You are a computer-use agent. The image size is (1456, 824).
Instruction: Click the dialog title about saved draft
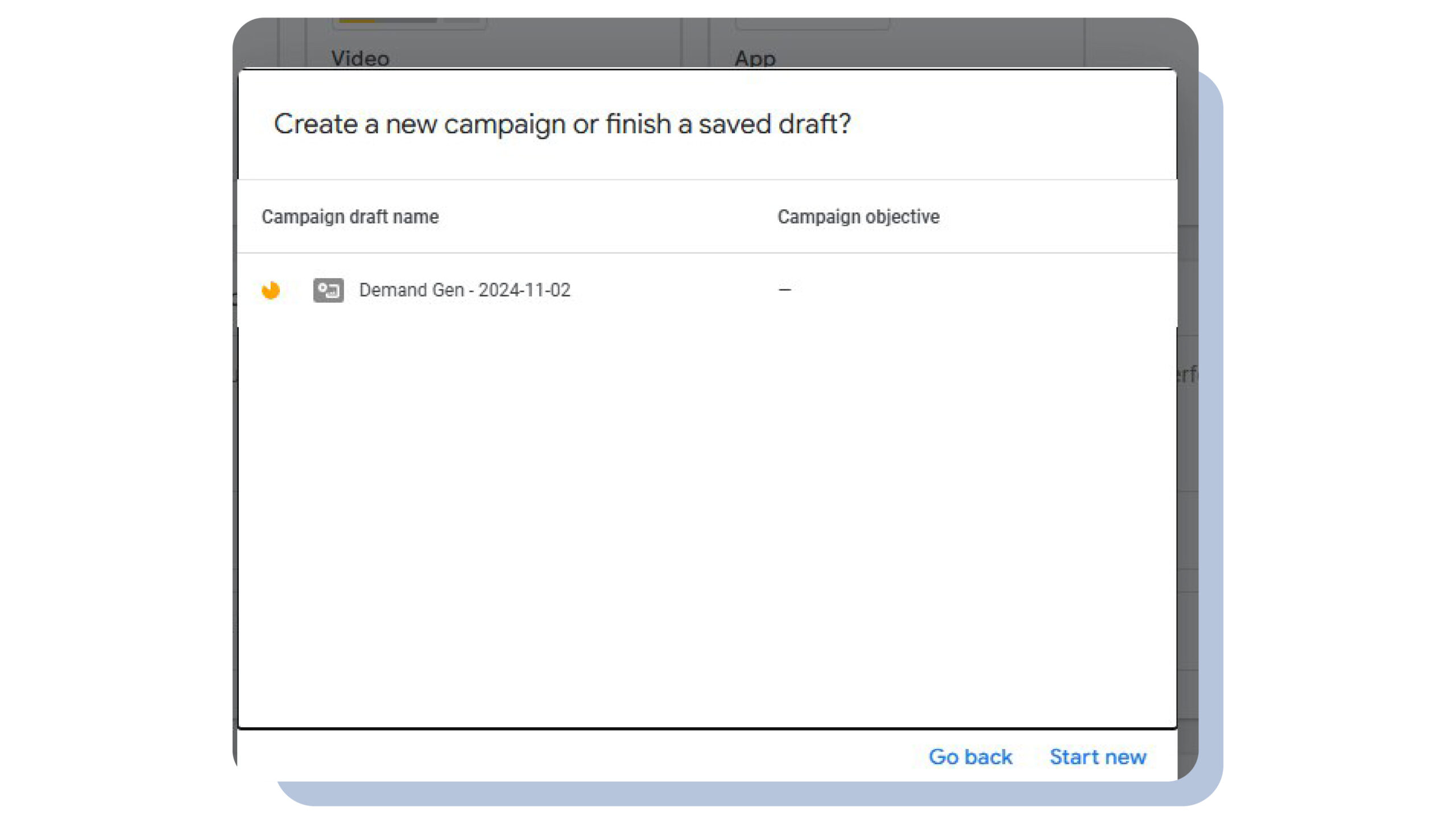click(x=562, y=124)
